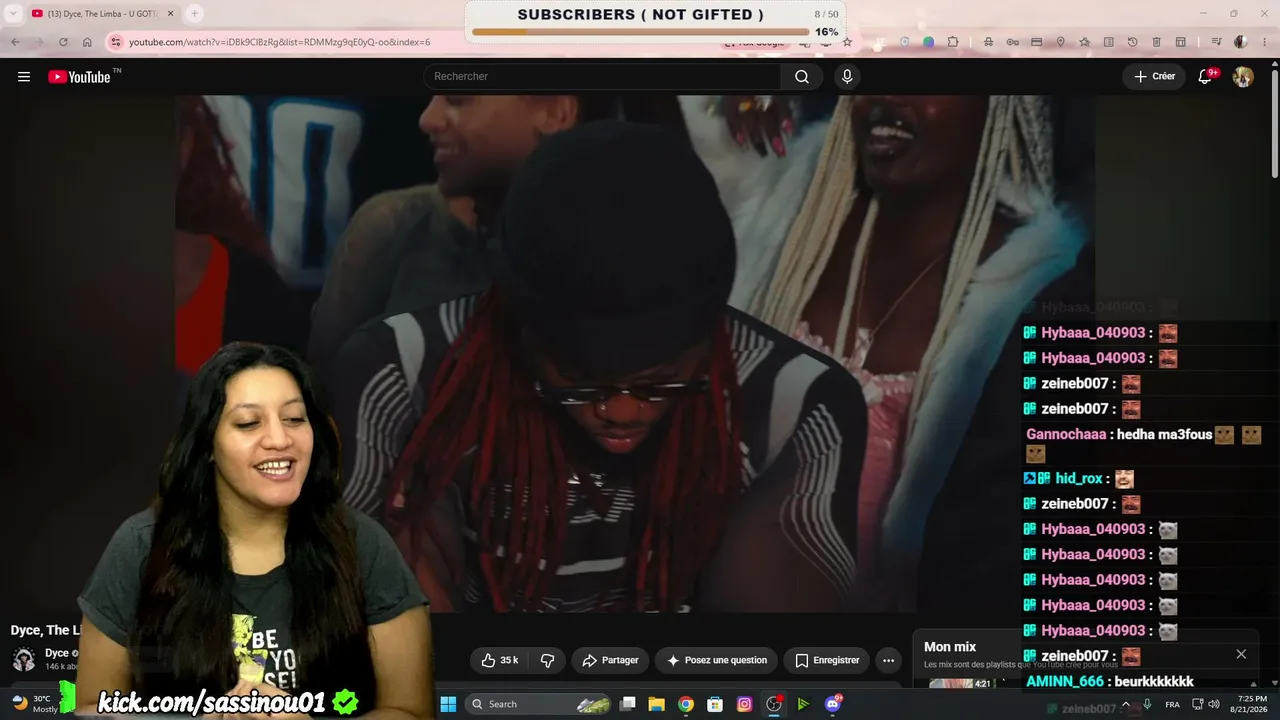This screenshot has height=720, width=1280.
Task: Dislike the video
Action: [x=547, y=660]
